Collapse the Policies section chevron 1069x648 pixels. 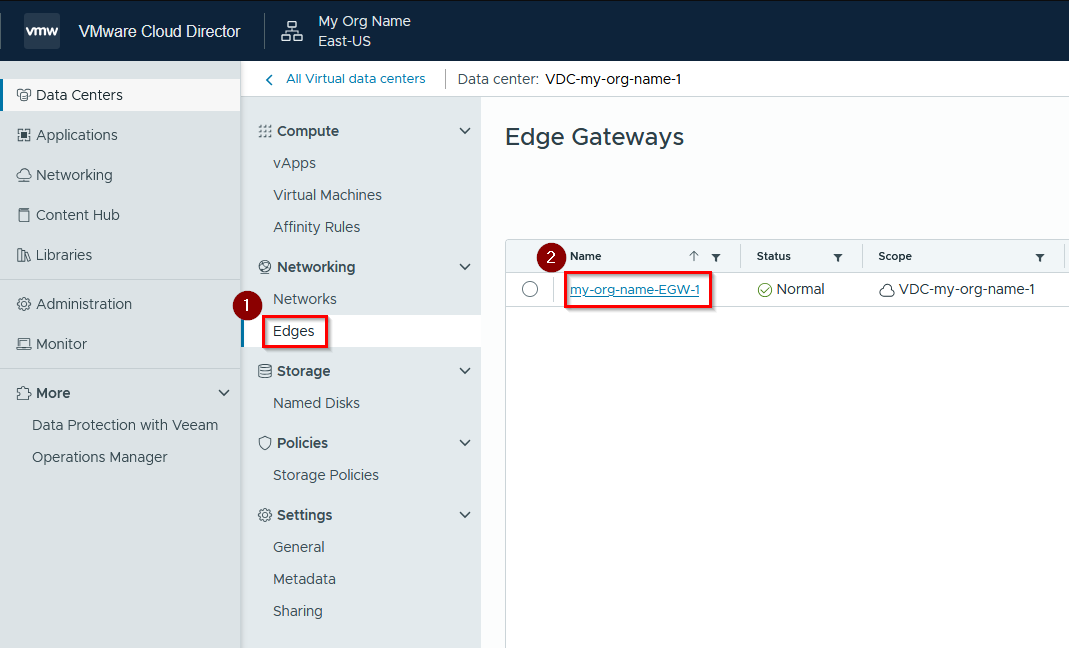click(x=465, y=443)
